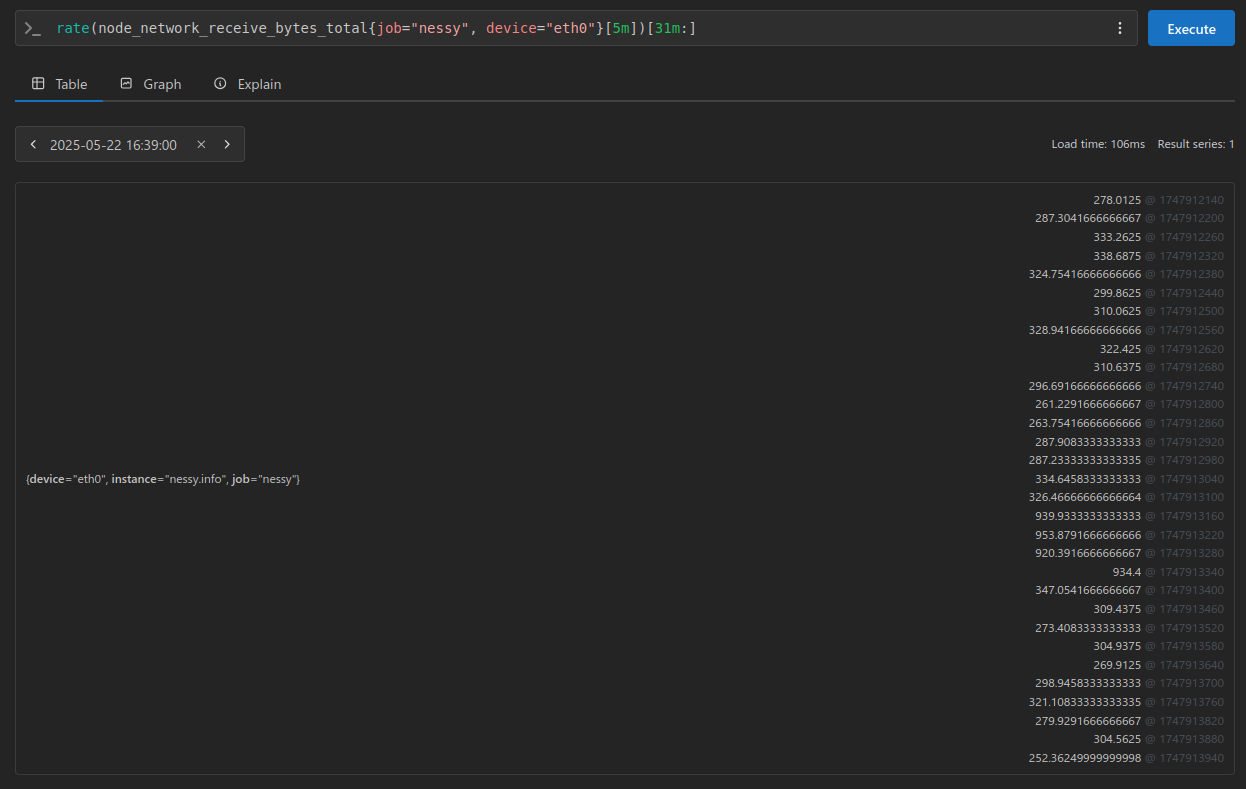Open the Explain tab

(247, 84)
